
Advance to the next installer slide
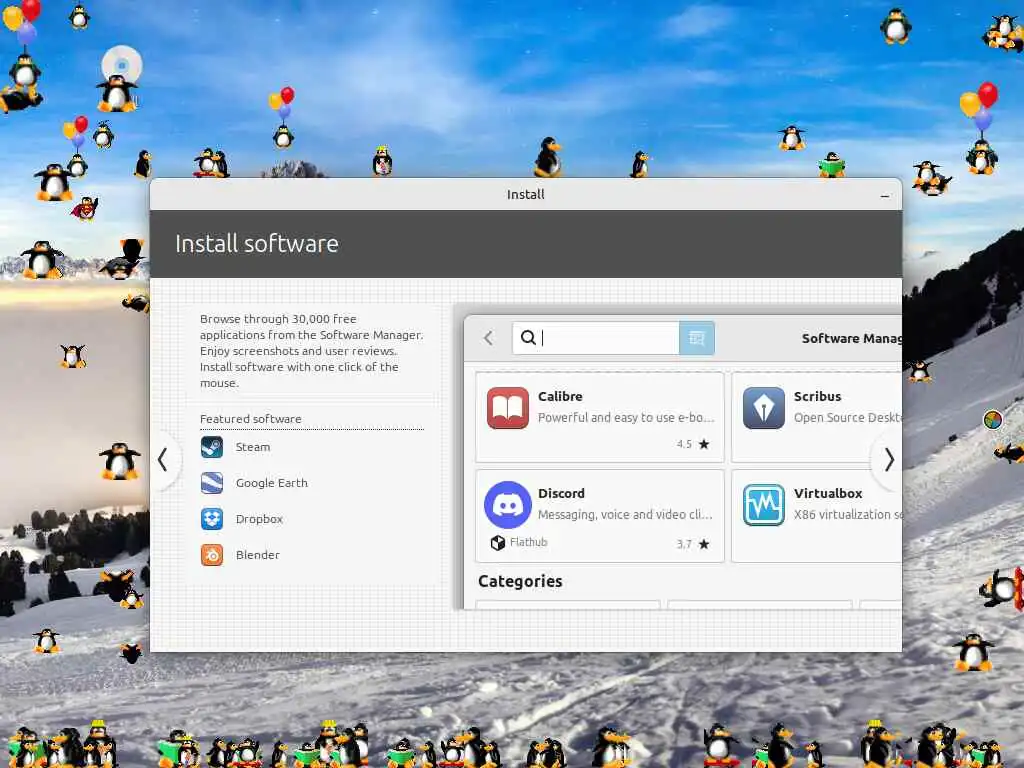pos(889,460)
